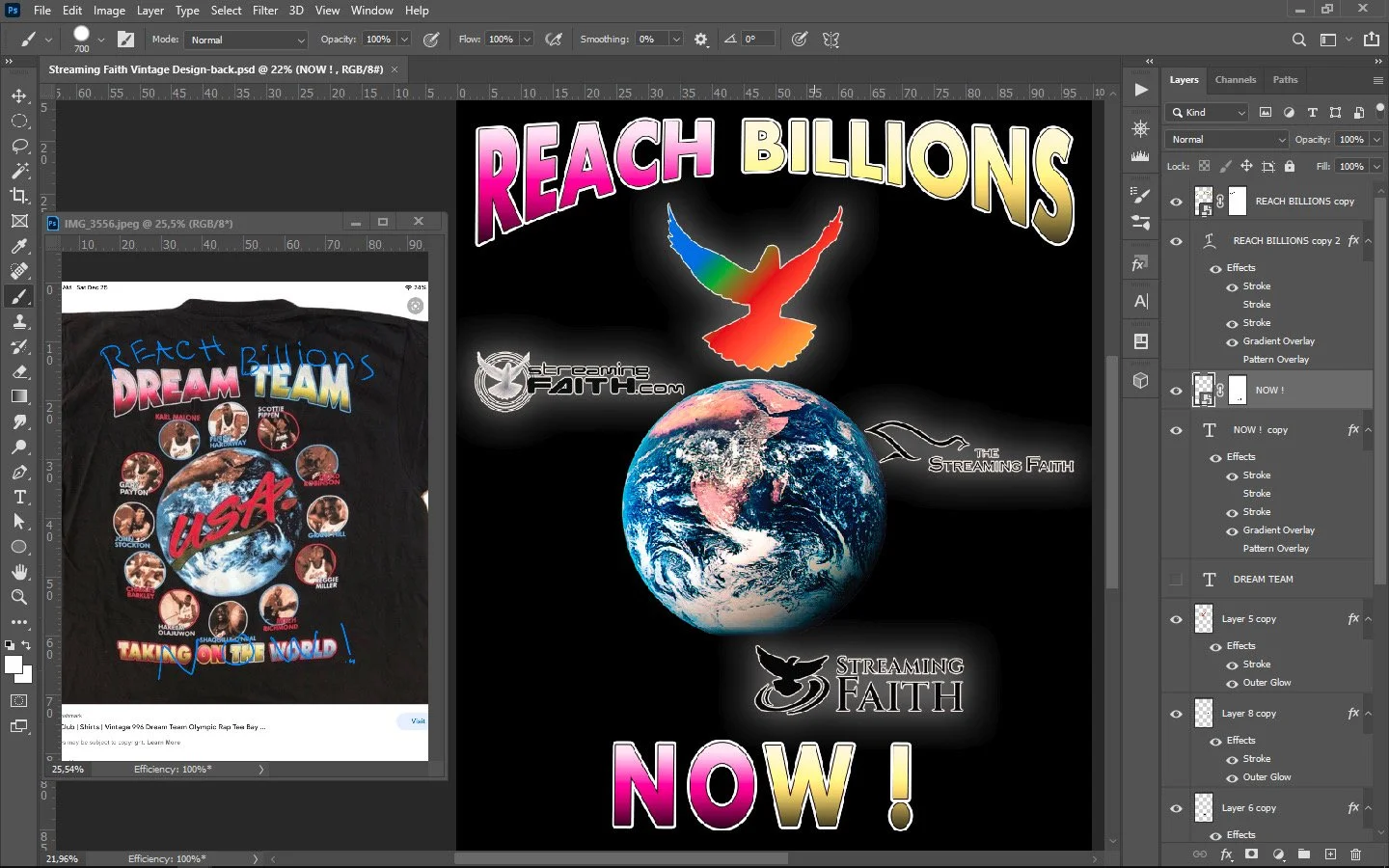Select the Hand tool

(19, 572)
